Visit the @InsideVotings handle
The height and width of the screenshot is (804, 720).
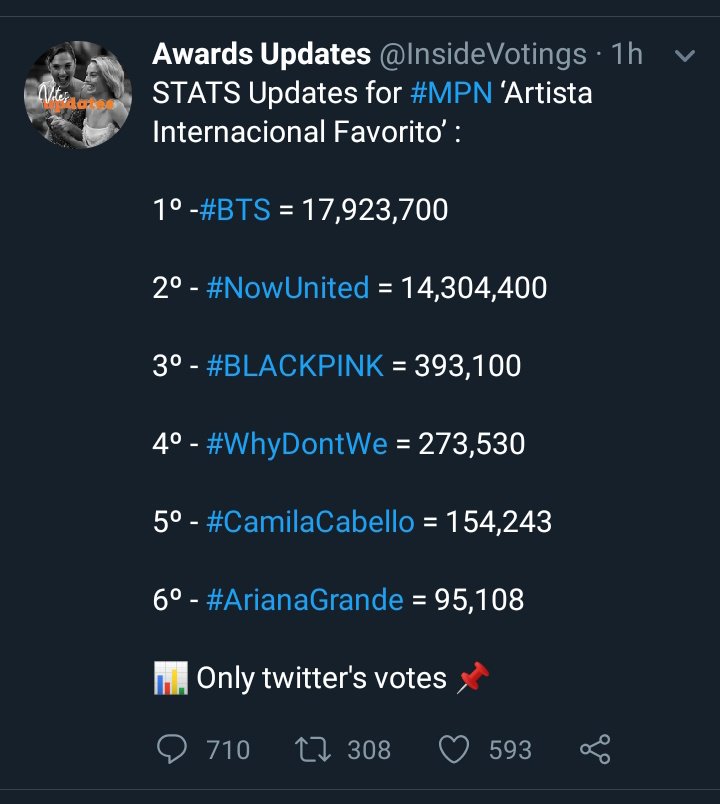(x=483, y=55)
